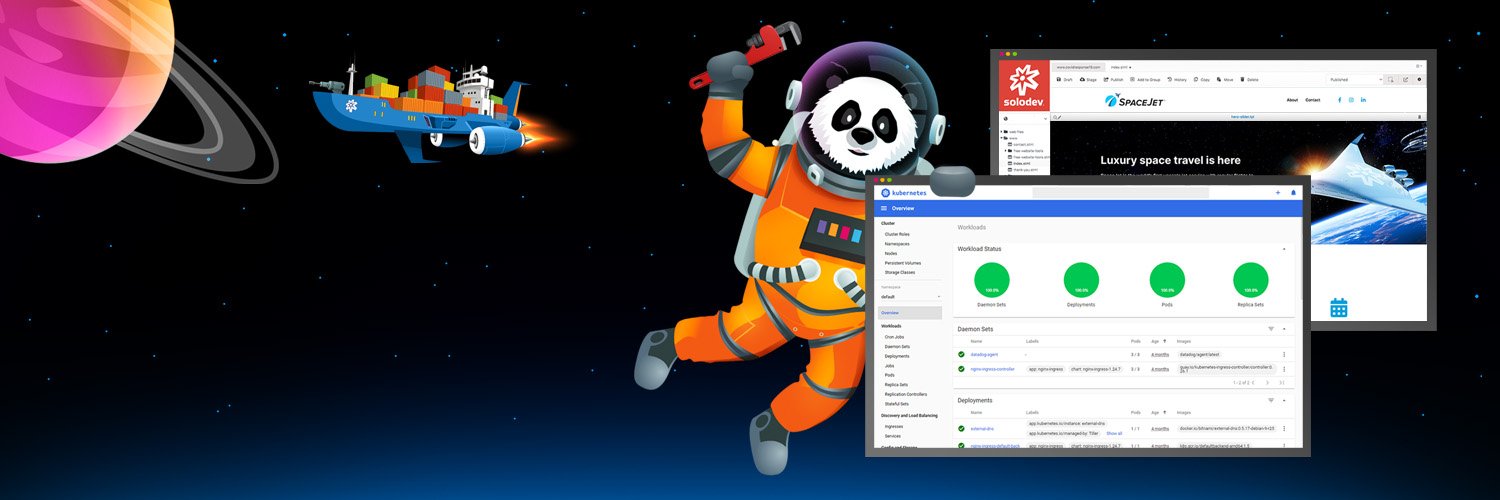Go to next page in Daemon Sets pagination
The image size is (1500, 500).
pyautogui.click(x=1267, y=382)
